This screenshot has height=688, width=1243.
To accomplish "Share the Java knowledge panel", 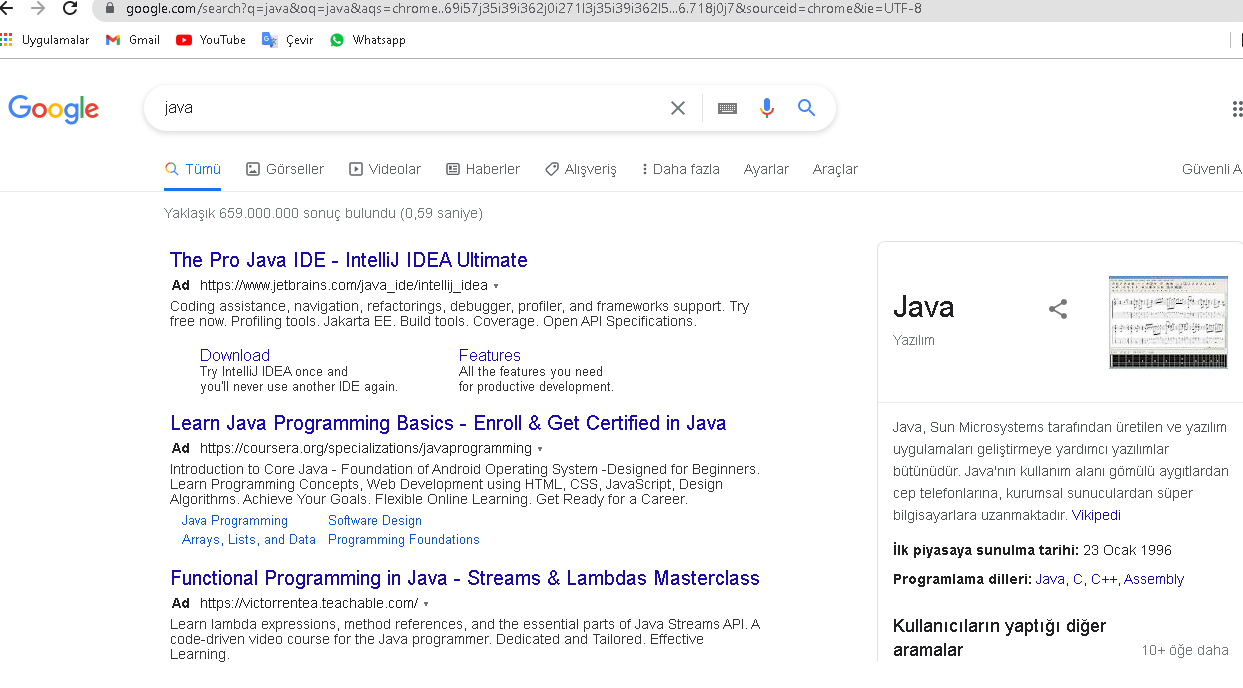I will coord(1058,309).
